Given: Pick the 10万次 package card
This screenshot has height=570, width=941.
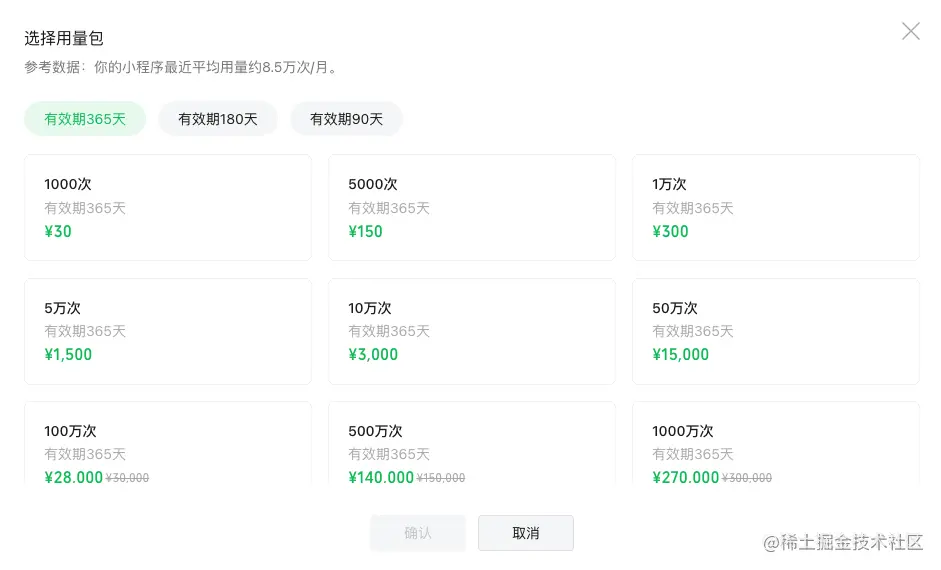Looking at the screenshot, I should coord(471,331).
